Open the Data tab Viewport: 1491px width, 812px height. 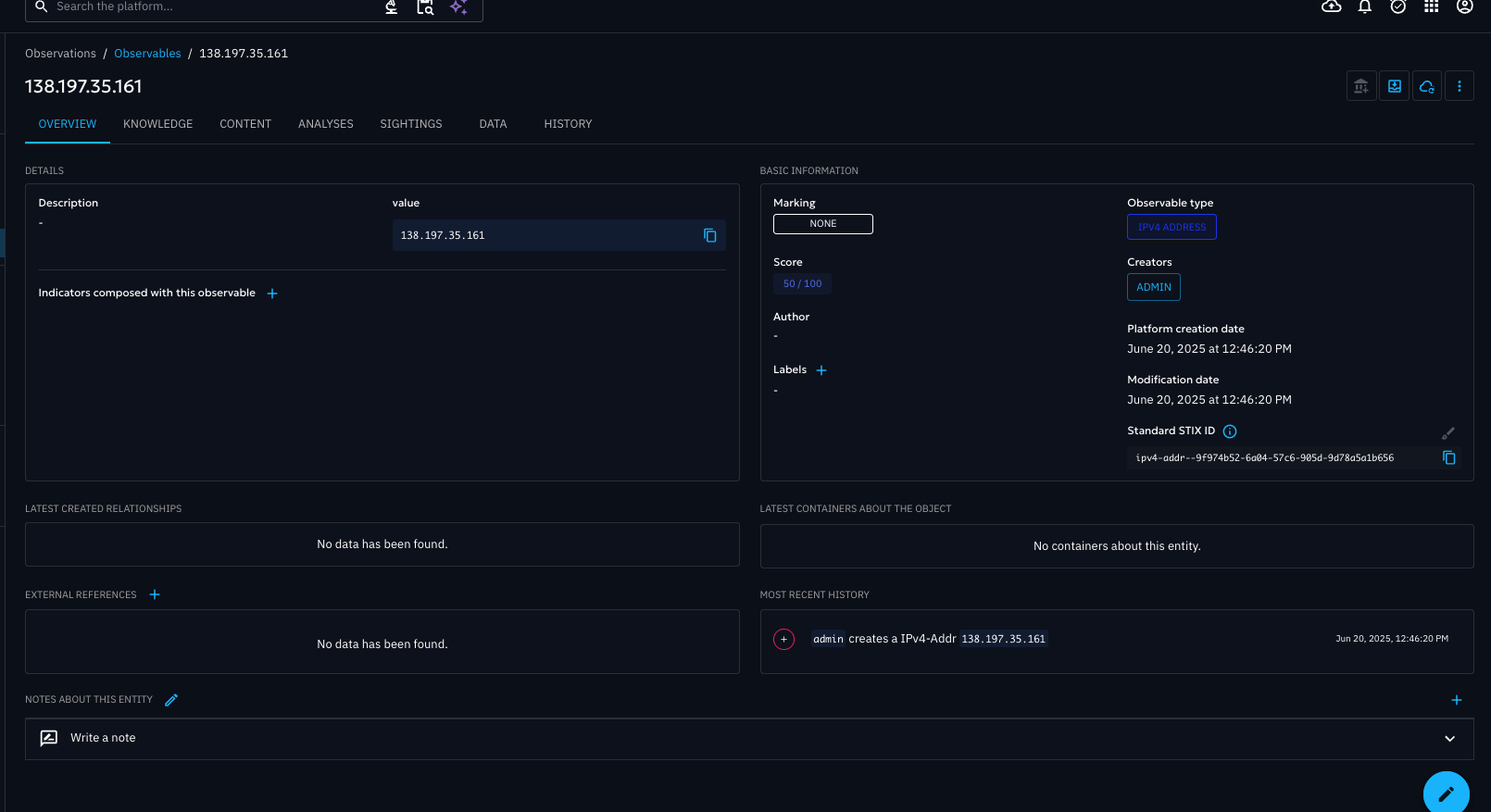click(493, 124)
